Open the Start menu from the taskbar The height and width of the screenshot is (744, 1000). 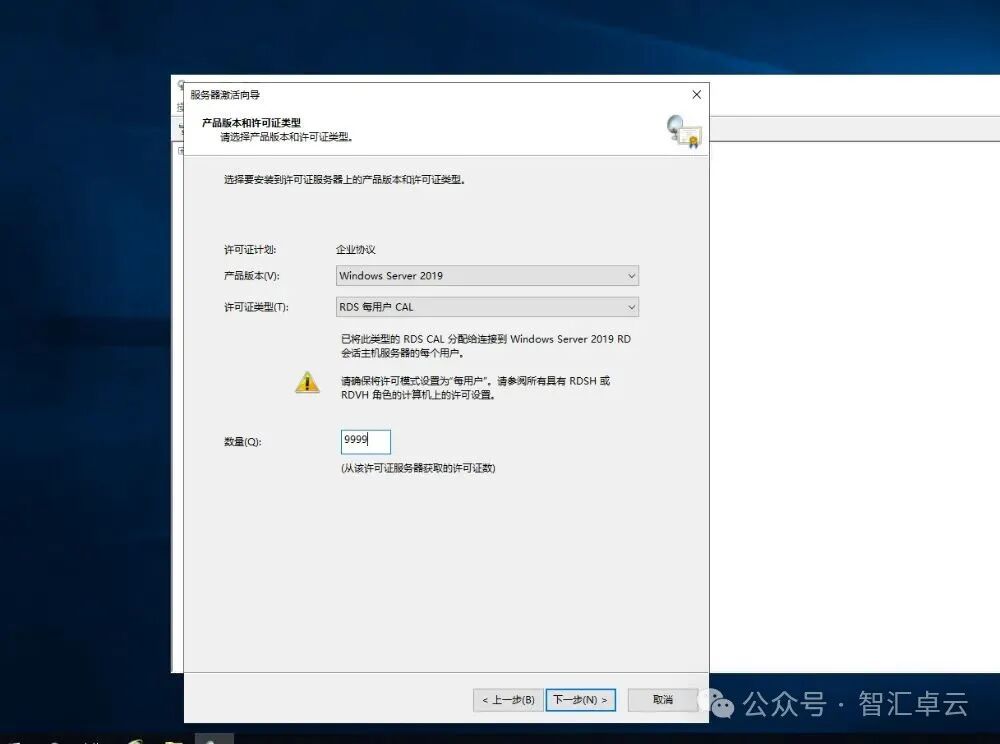pos(15,738)
